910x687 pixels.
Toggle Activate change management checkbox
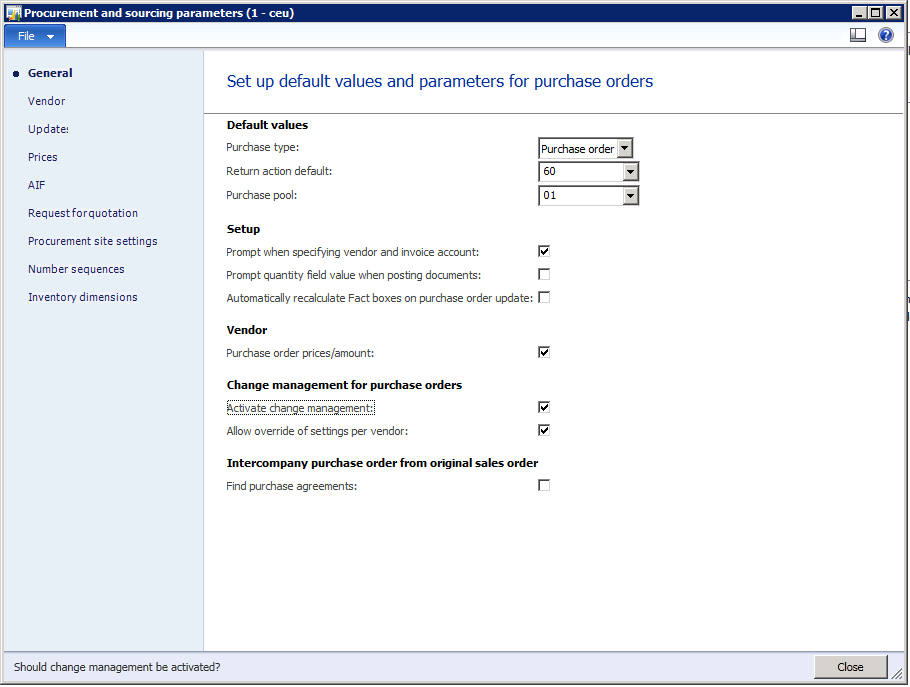(544, 408)
